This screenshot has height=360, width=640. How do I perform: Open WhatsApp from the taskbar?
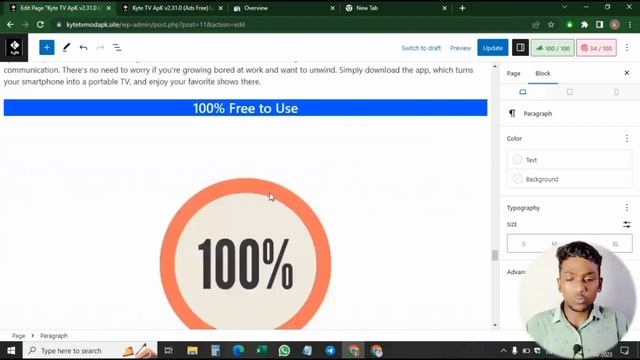284,351
